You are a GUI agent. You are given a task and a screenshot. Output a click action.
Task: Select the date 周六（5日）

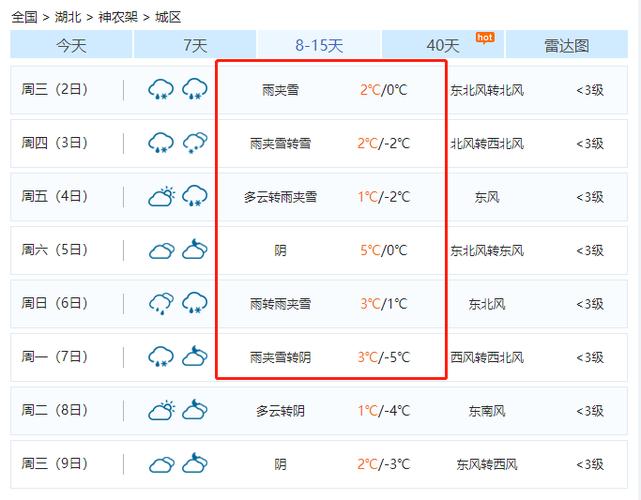click(54, 250)
